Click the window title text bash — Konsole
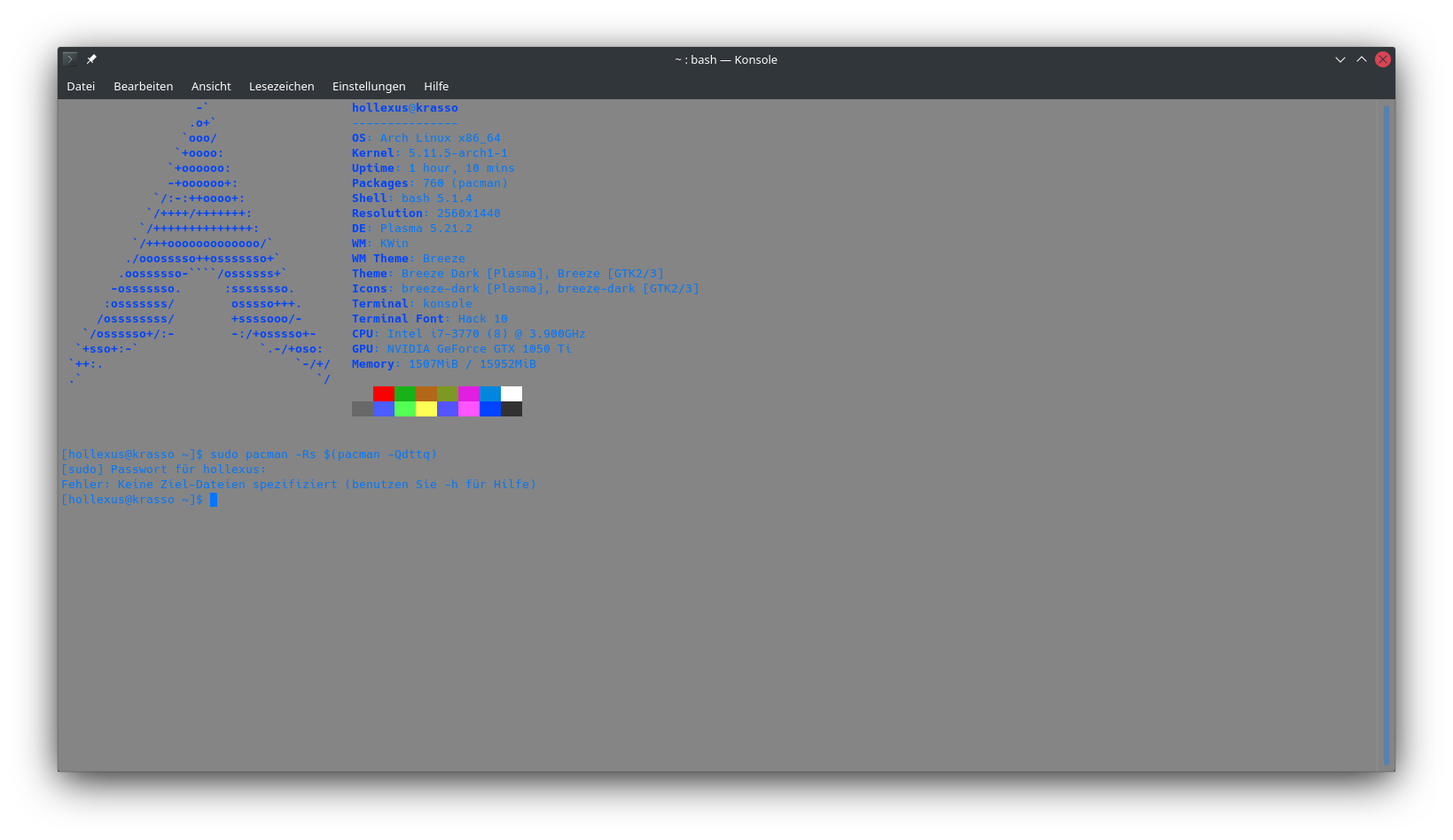The height and width of the screenshot is (840, 1453). click(x=726, y=59)
